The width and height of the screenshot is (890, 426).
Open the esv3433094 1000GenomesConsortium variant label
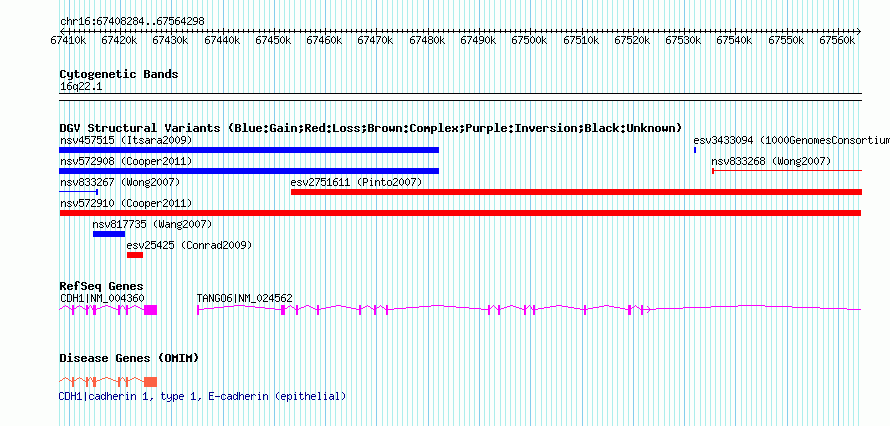[x=791, y=140]
